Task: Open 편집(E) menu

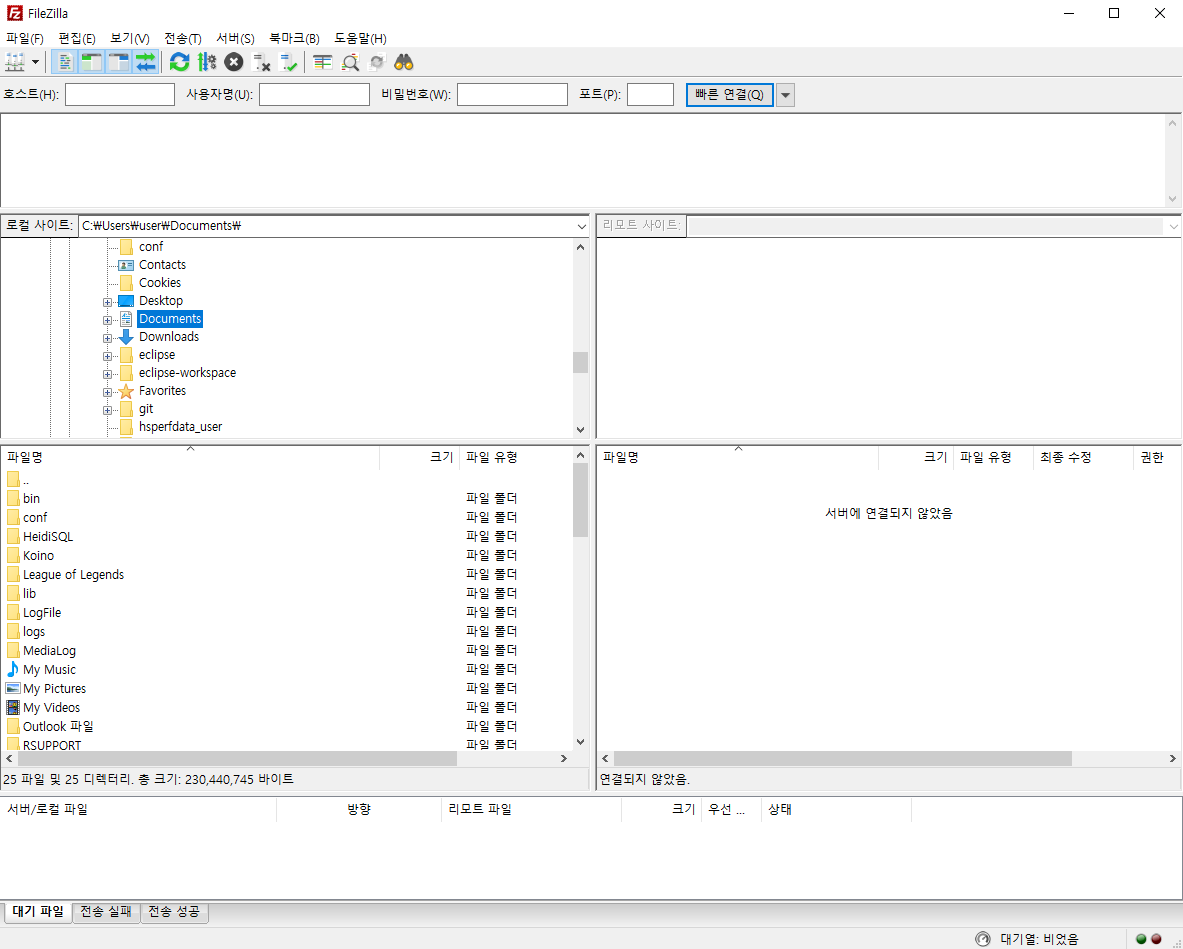Action: [x=77, y=38]
